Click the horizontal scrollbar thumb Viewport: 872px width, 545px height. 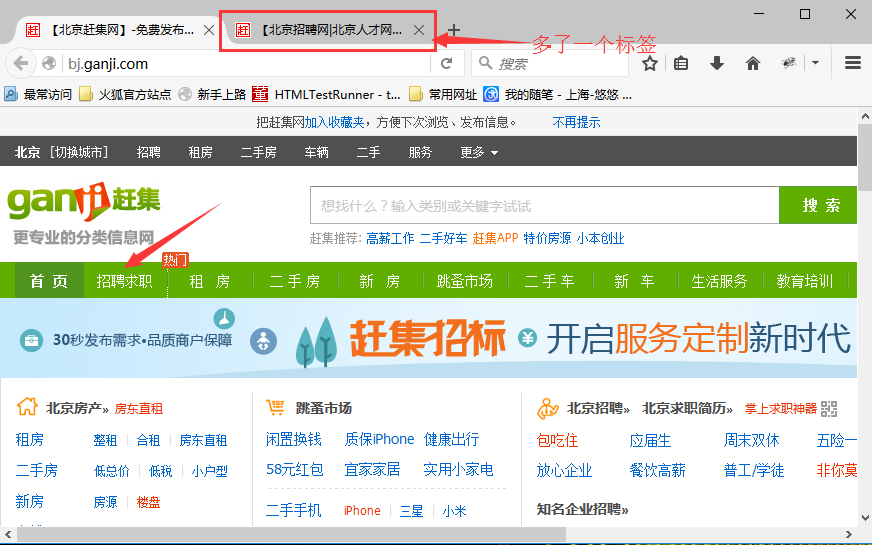click(291, 535)
